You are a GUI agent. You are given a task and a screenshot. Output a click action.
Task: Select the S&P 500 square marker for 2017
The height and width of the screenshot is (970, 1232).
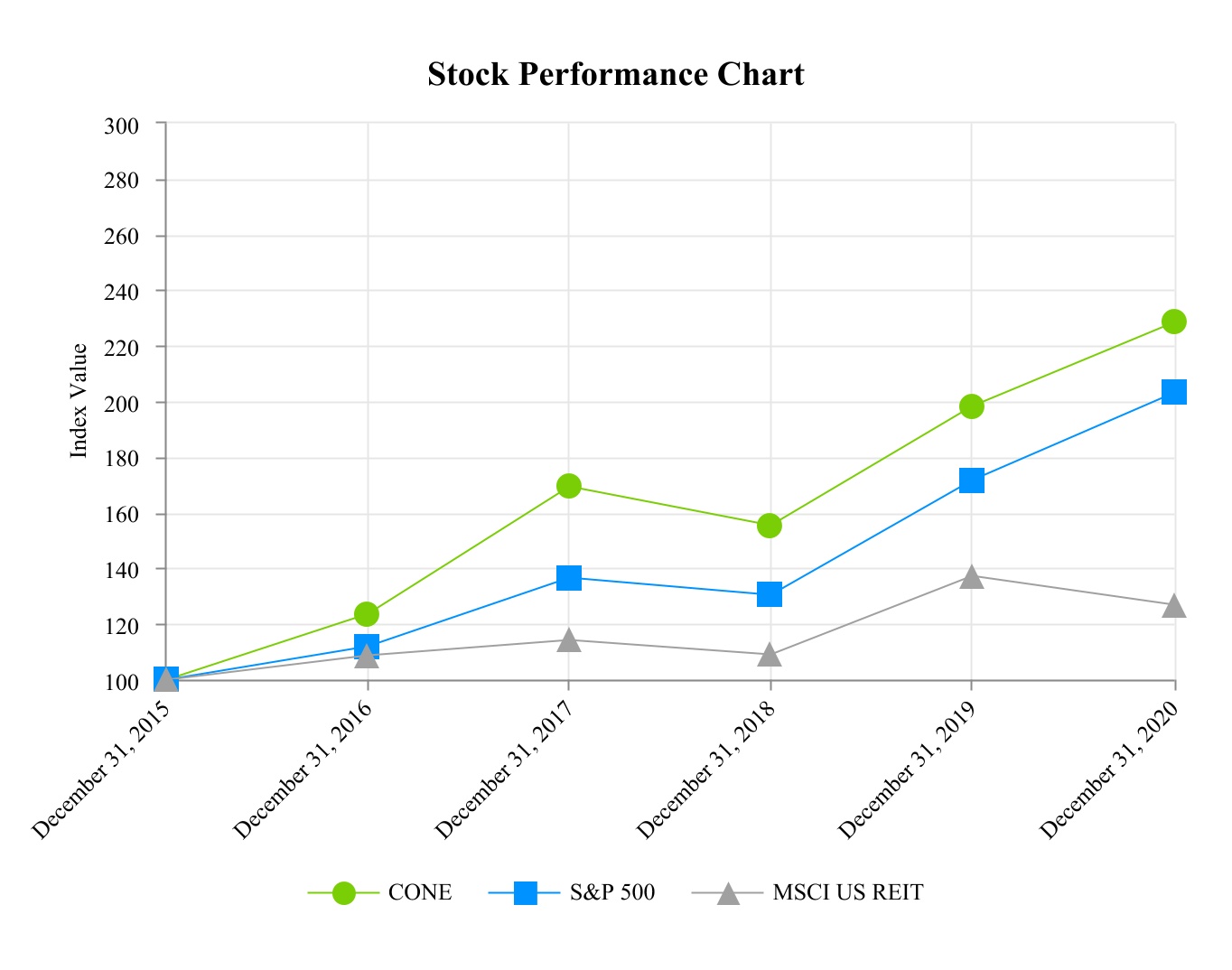tap(569, 577)
